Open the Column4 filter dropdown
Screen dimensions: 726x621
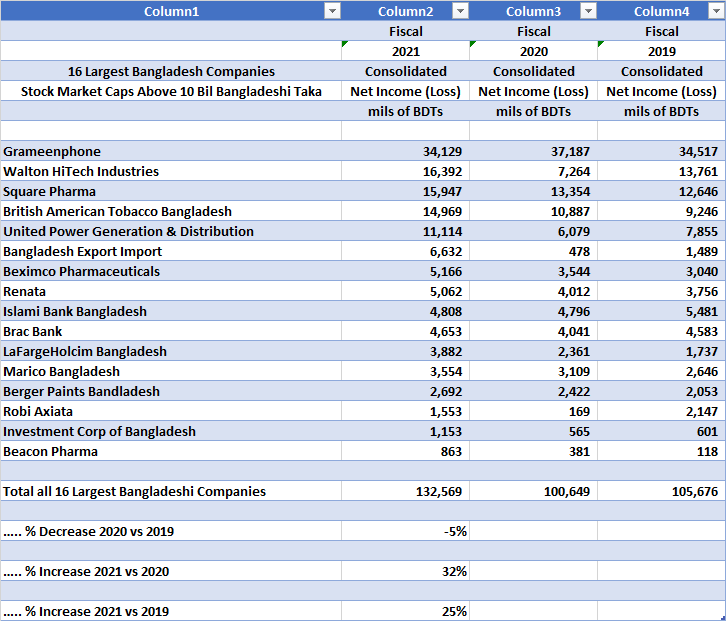[716, 11]
